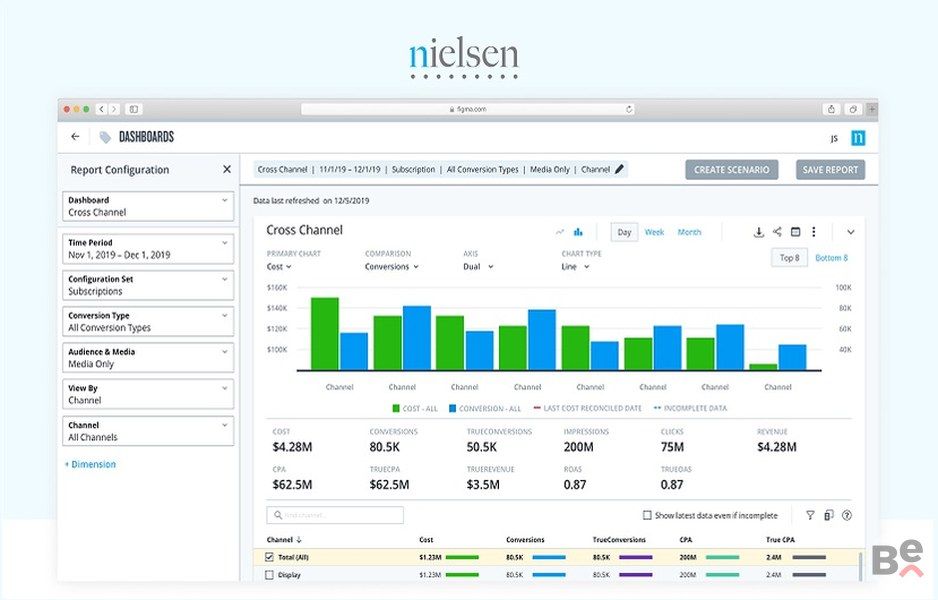Click the True CPA column header
This screenshot has width=938, height=600.
pyautogui.click(x=780, y=540)
